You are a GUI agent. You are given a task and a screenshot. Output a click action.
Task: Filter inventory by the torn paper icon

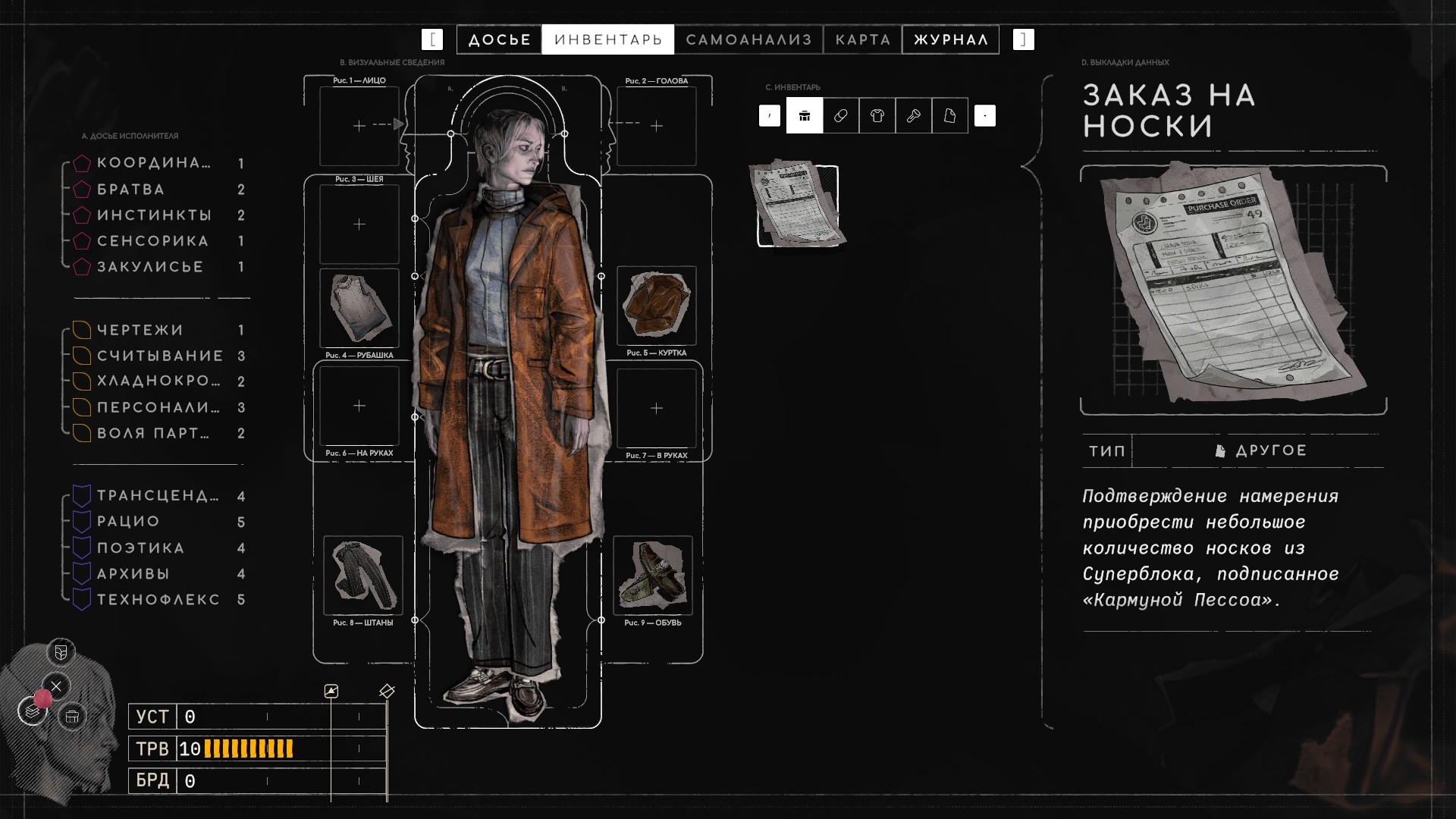point(950,116)
